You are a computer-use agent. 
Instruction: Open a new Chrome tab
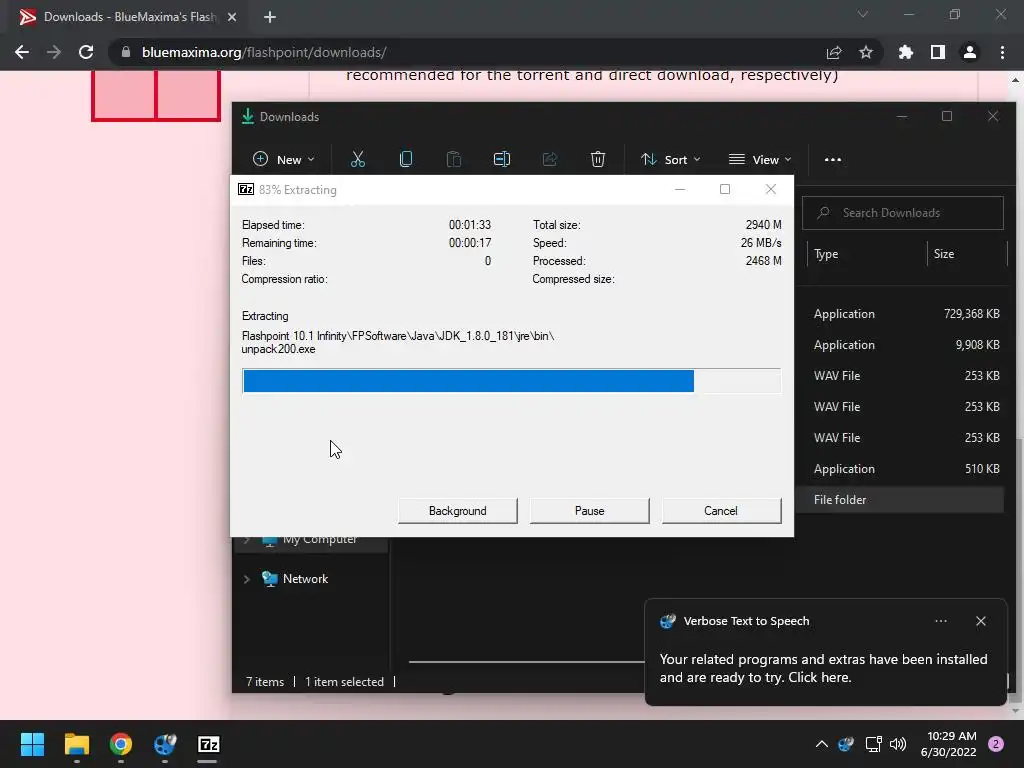[270, 17]
